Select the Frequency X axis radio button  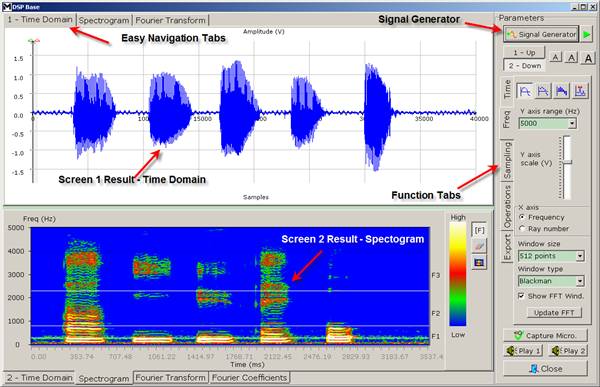[x=522, y=217]
